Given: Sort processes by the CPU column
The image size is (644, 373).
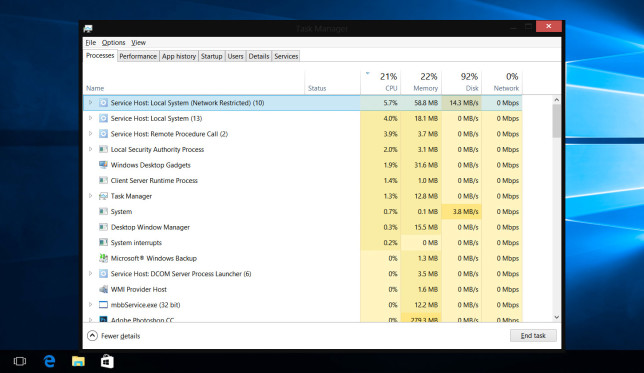Looking at the screenshot, I should coord(380,82).
